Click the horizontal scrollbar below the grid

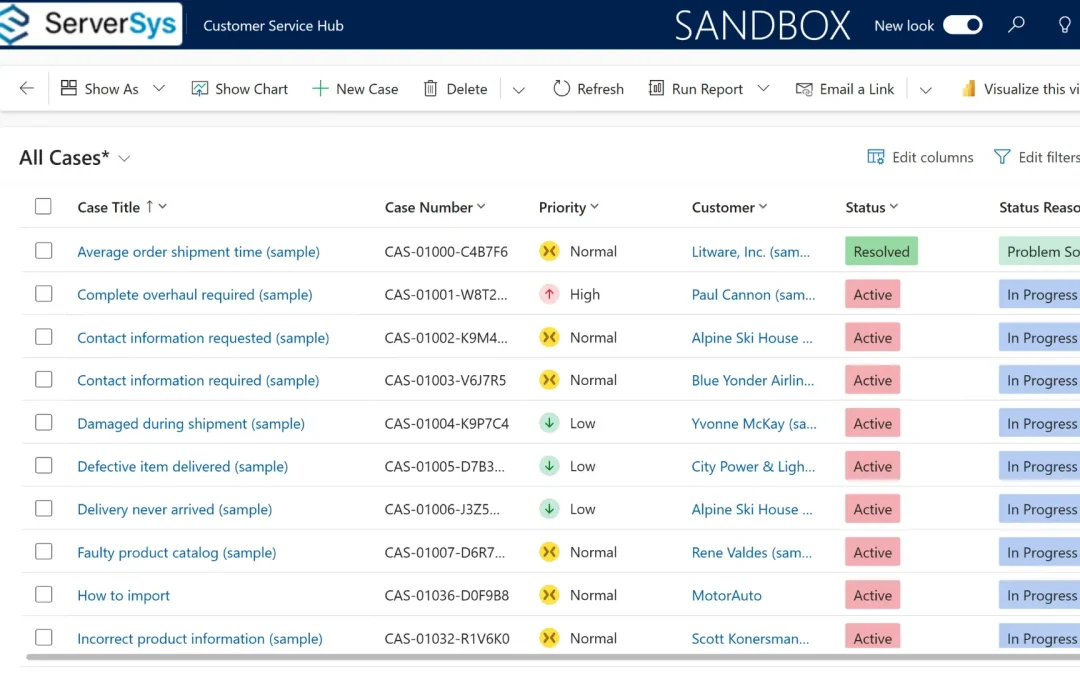pos(551,657)
